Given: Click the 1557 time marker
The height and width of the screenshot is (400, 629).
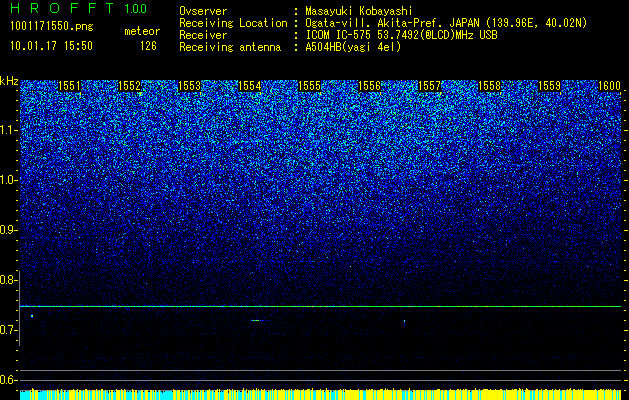Looking at the screenshot, I should (430, 86).
